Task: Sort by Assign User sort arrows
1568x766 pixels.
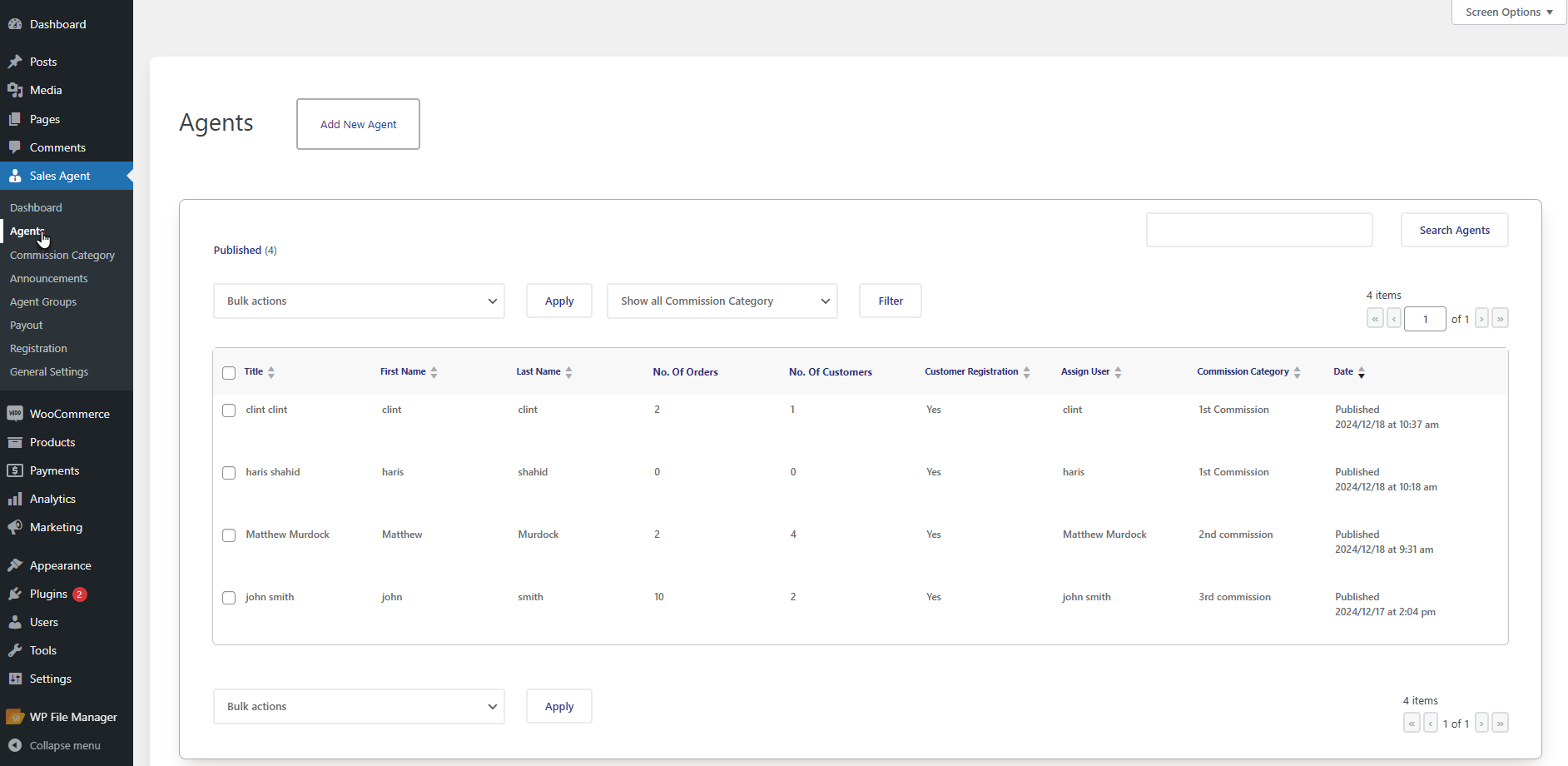Action: coord(1118,372)
